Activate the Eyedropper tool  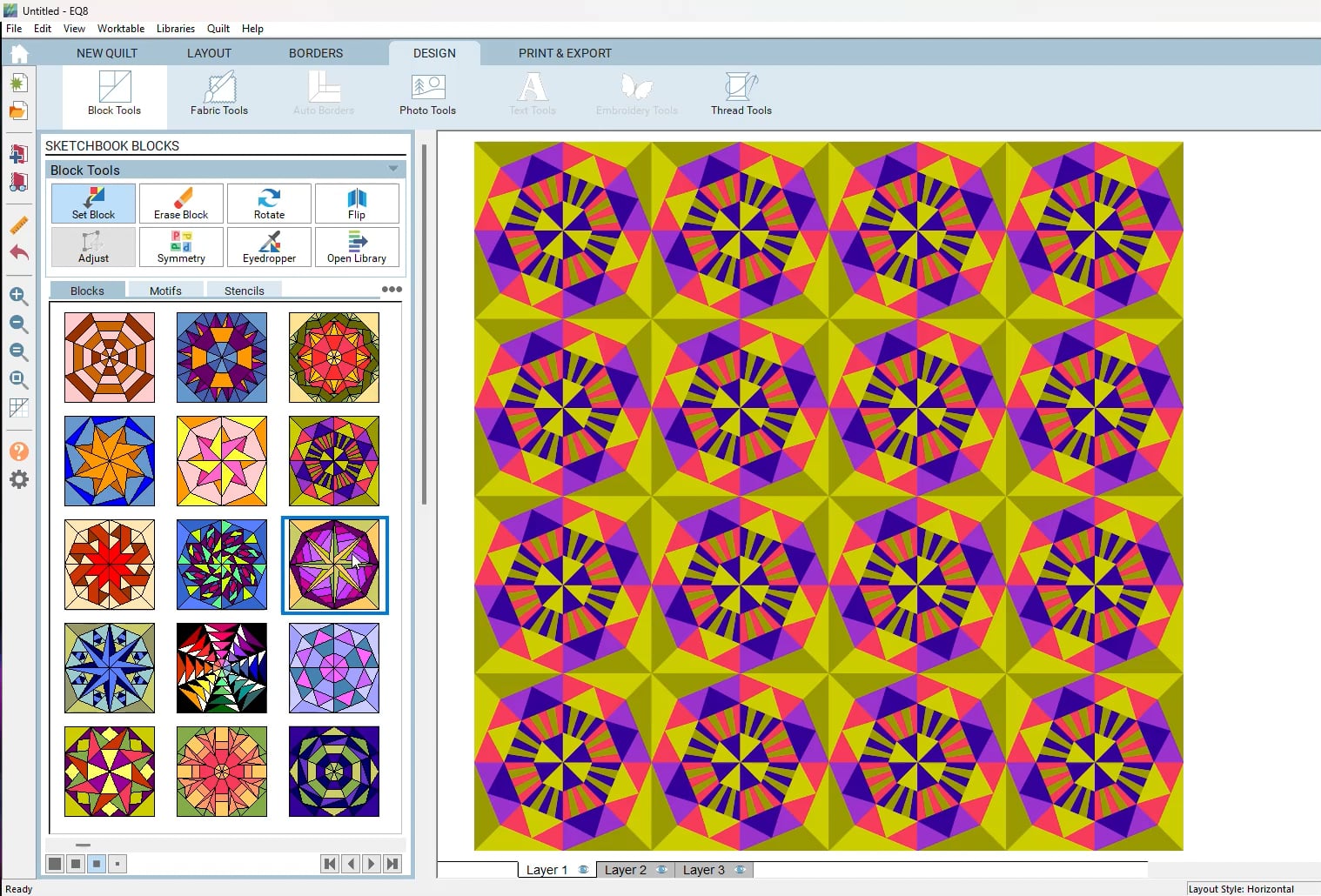click(269, 247)
